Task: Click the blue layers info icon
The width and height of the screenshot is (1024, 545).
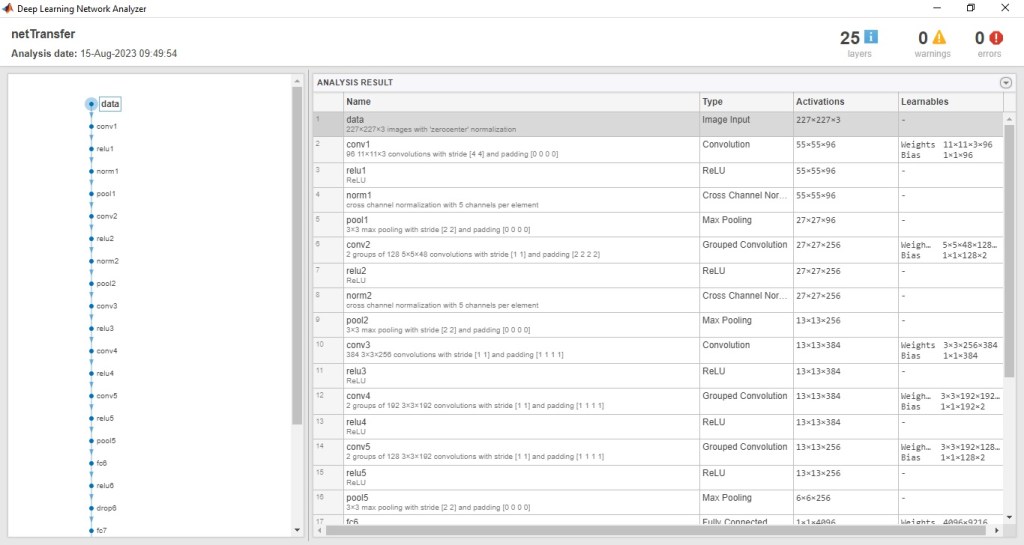Action: point(871,38)
